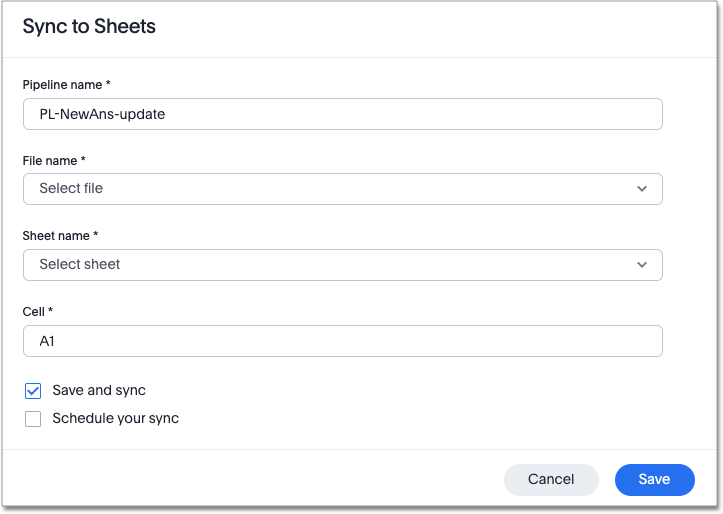The image size is (723, 514).
Task: Cancel the Sync to Sheets dialog
Action: click(551, 480)
